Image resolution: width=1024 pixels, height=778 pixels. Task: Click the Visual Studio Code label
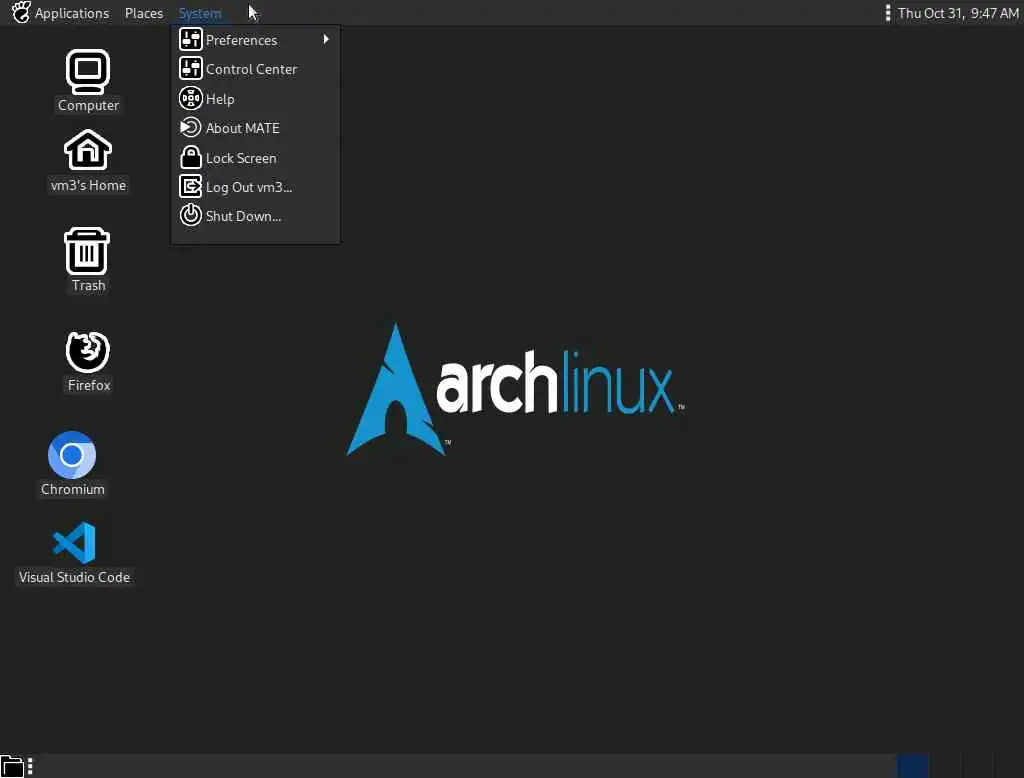point(74,577)
